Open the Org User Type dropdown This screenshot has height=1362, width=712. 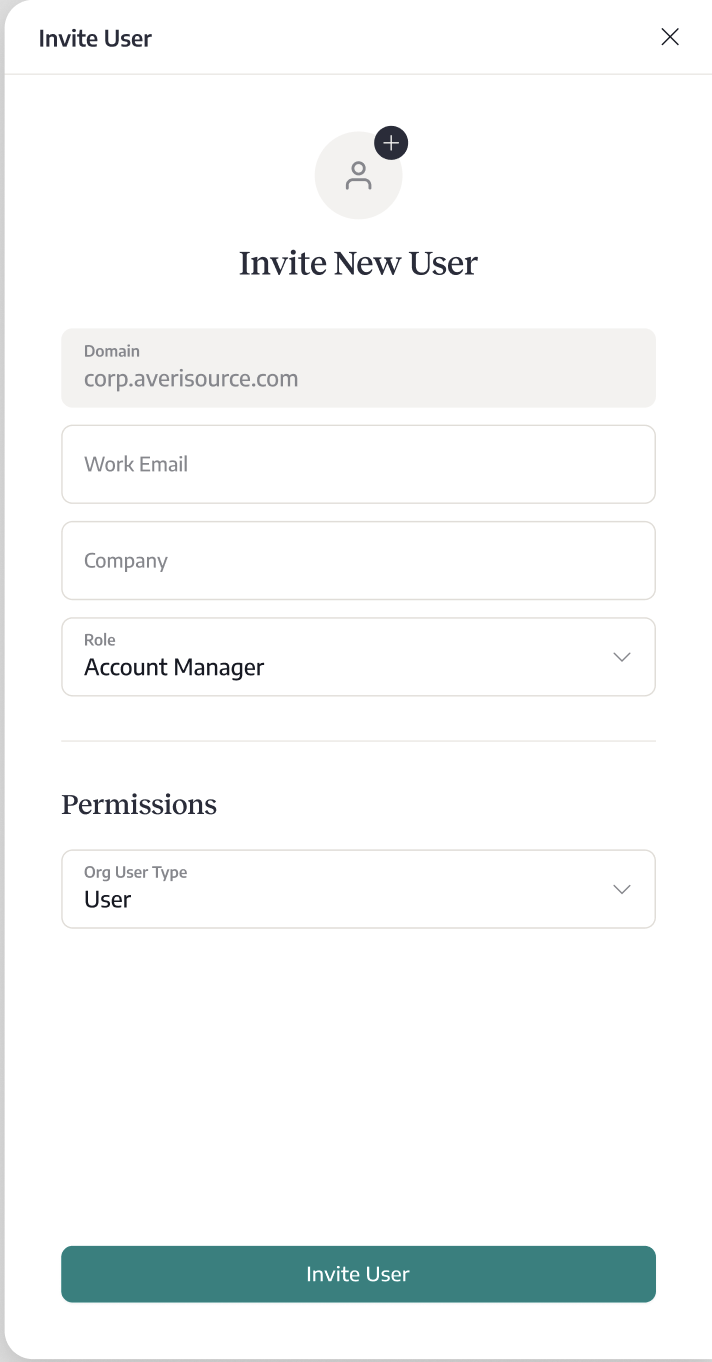pyautogui.click(x=358, y=889)
